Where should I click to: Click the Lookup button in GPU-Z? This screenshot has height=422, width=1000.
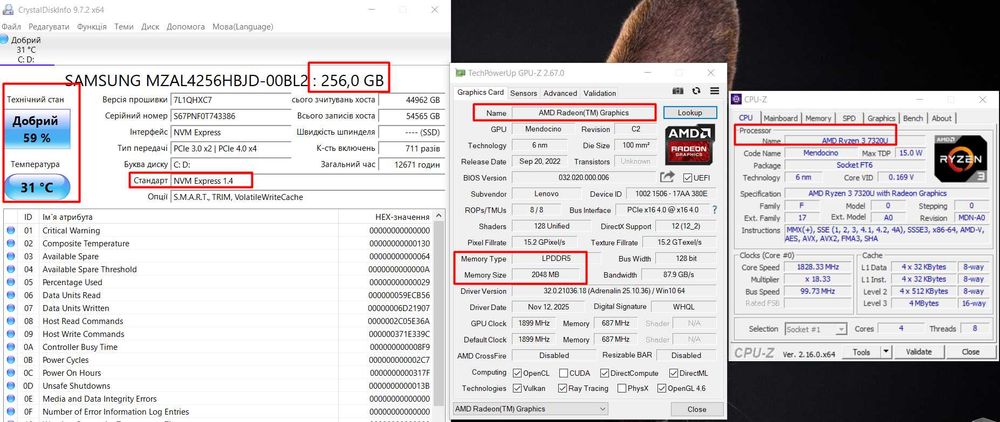689,112
